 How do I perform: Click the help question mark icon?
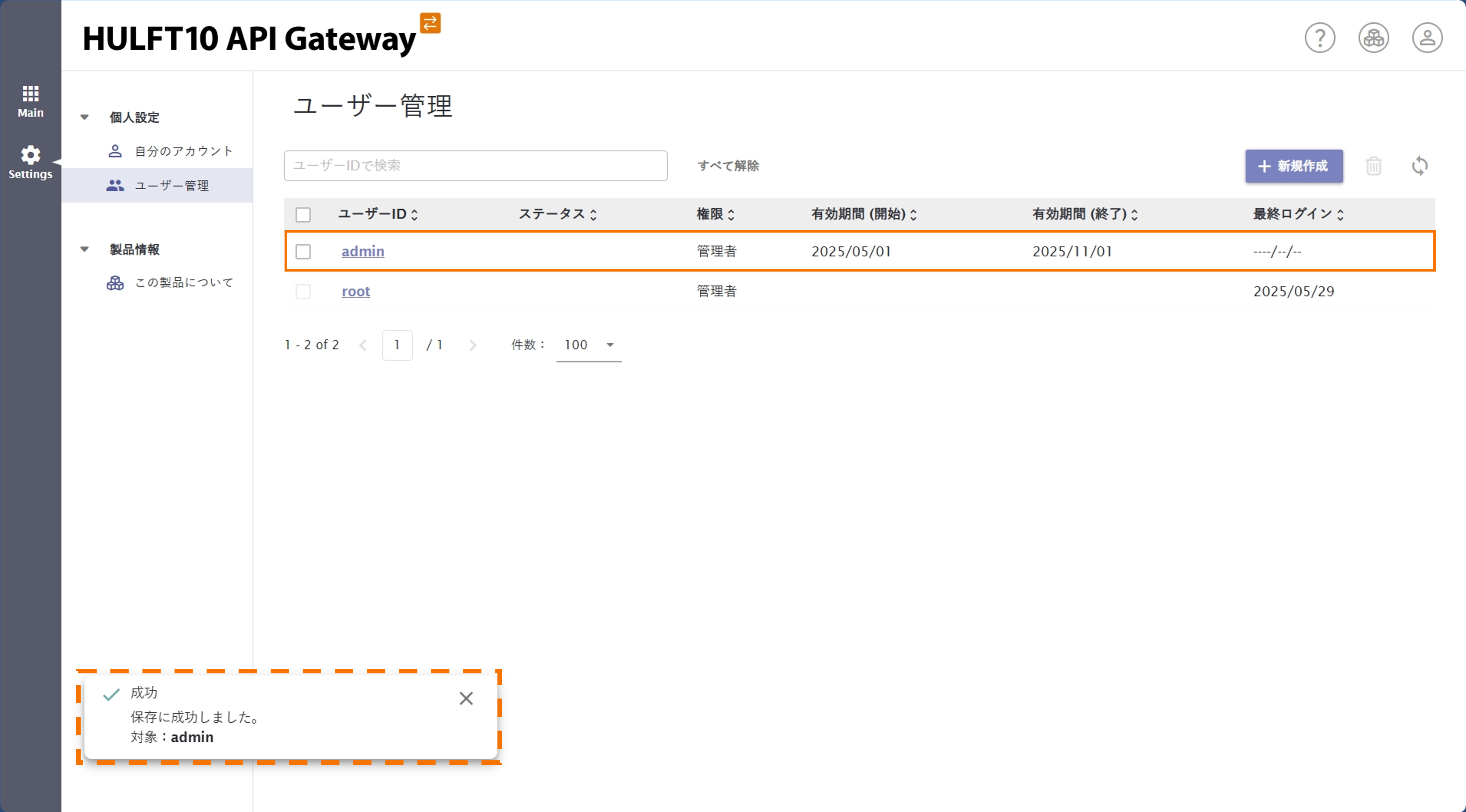[x=1320, y=38]
